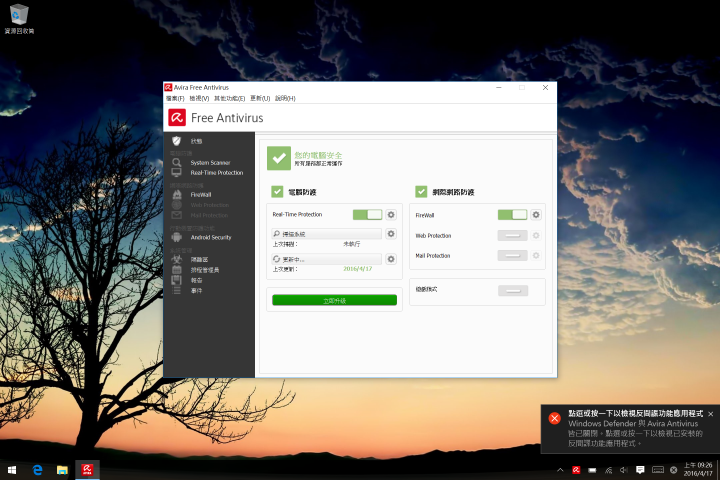This screenshot has width=720, height=480.
Task: Open the Windows Defender and Avira notification
Action: coord(630,429)
